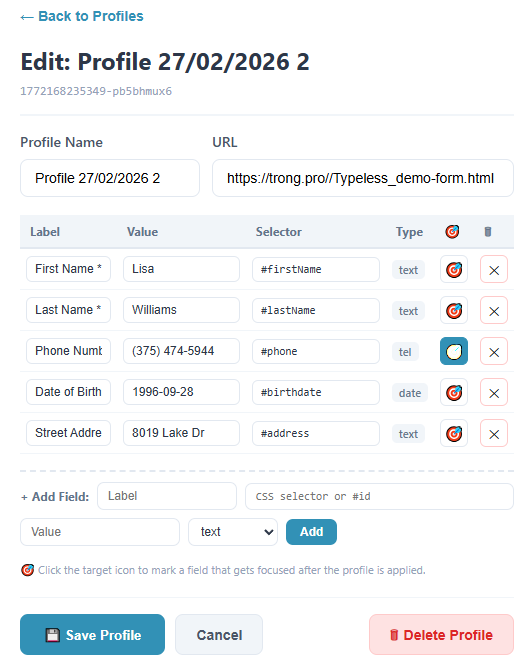Screen dimensions: 522x663
Task: Edit the URL input field
Action: (363, 178)
